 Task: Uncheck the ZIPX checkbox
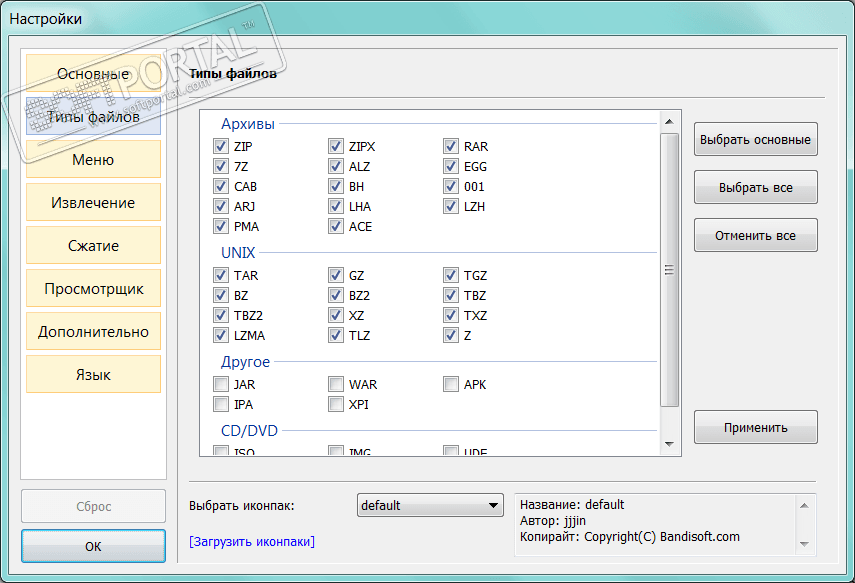[336, 146]
